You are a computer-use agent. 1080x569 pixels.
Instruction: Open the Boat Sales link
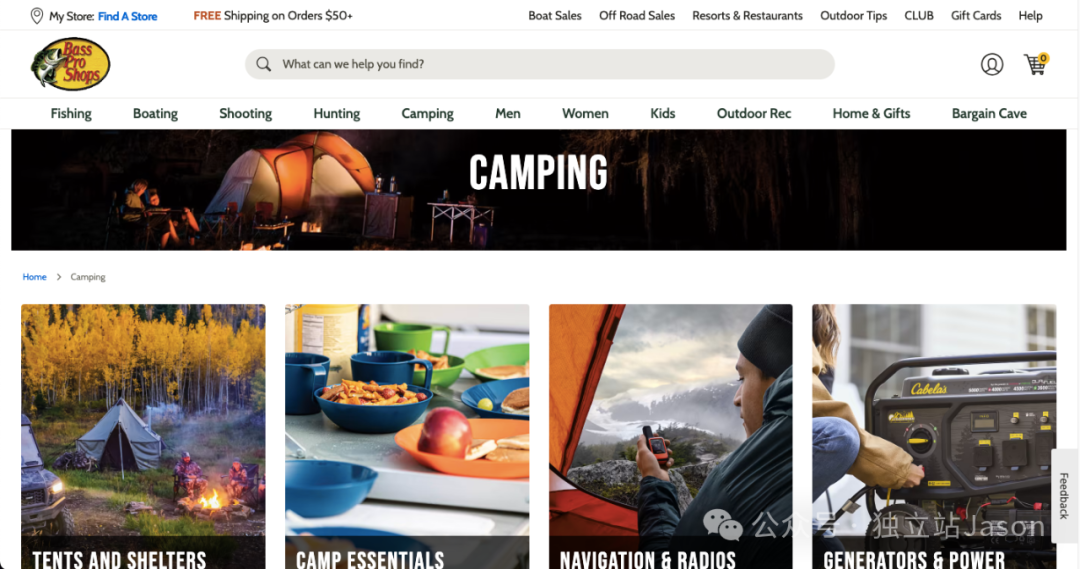click(x=554, y=15)
